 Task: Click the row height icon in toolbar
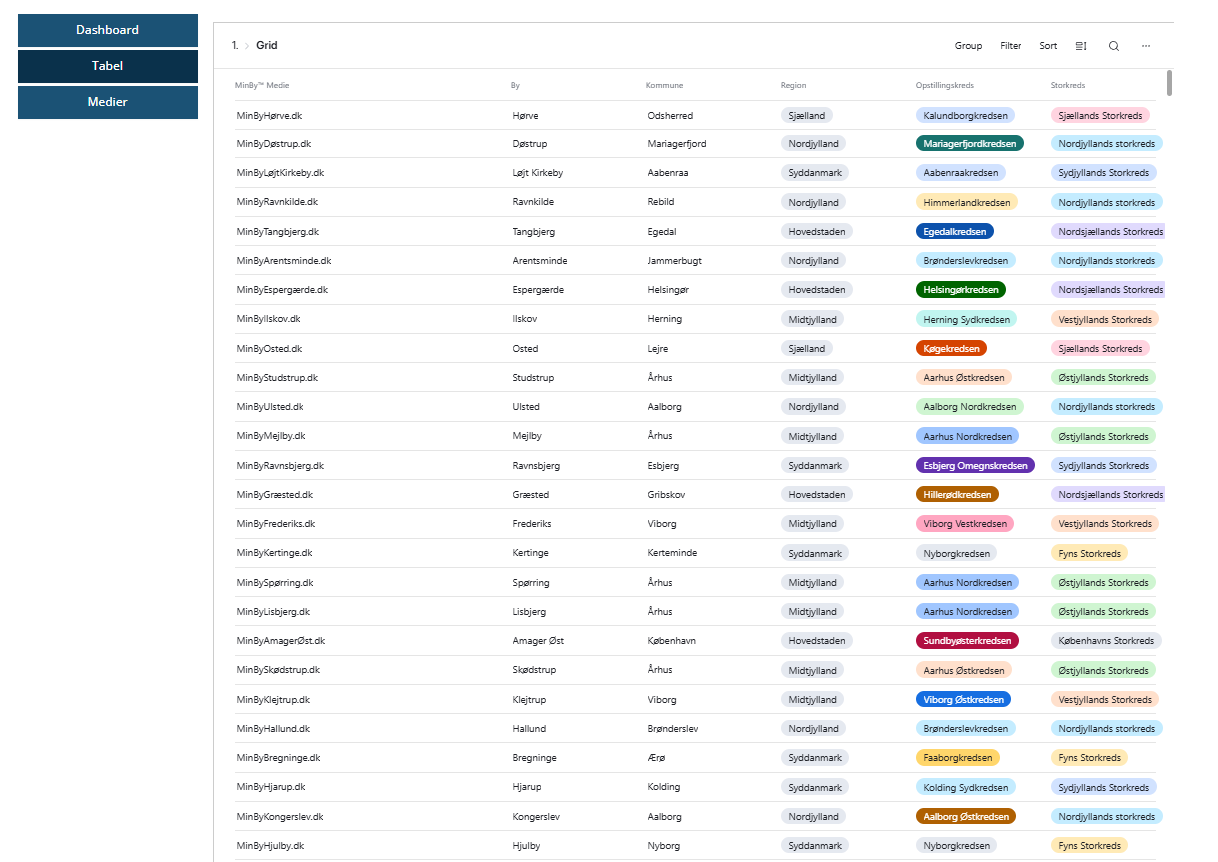click(x=1081, y=46)
